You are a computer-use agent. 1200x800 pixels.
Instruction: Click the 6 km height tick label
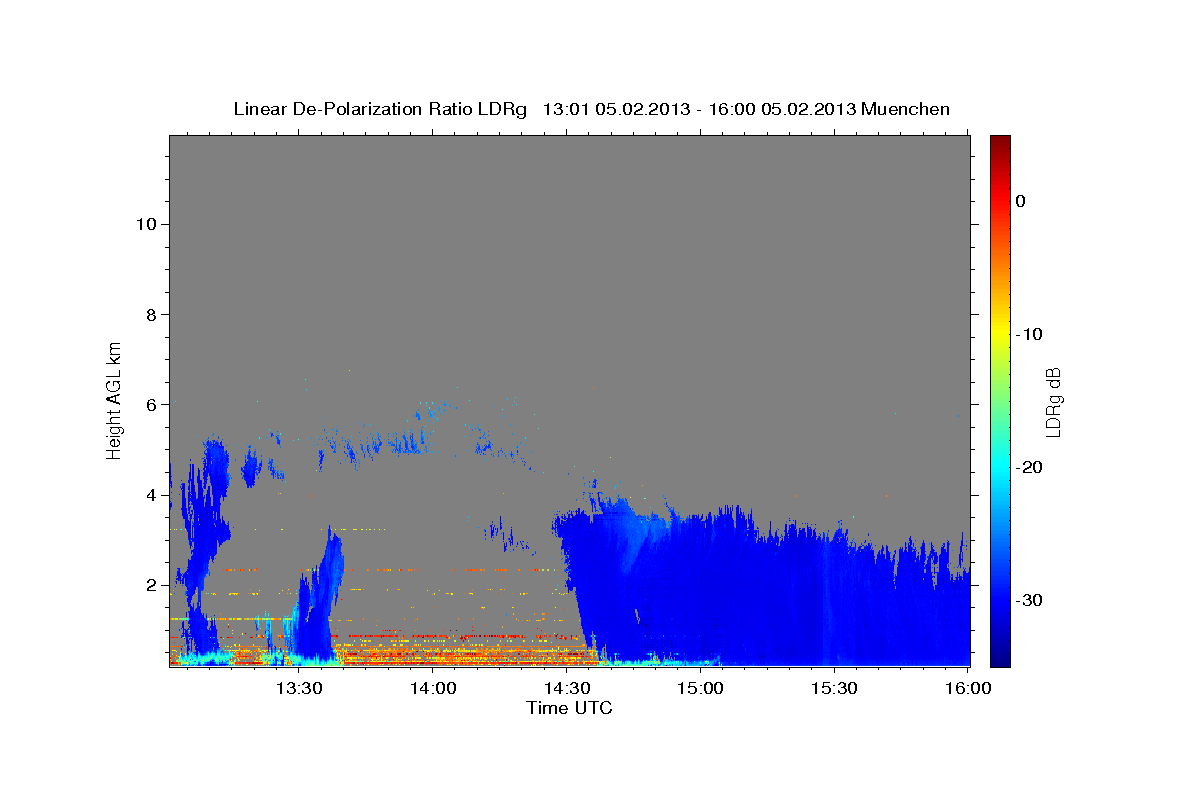tap(150, 405)
